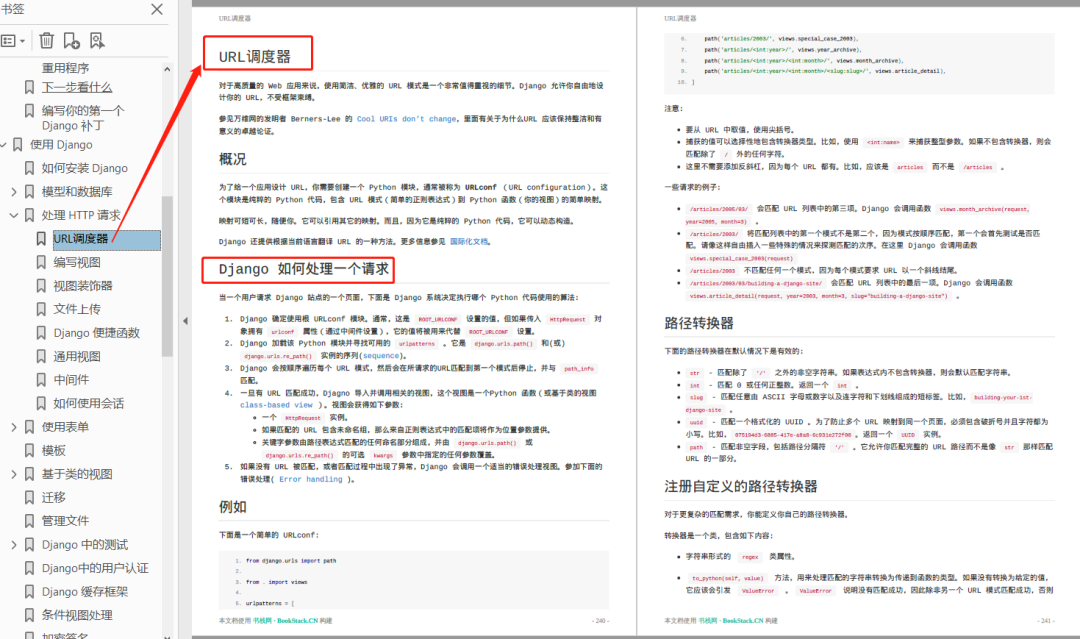Select the 使用 Django bookmark
Screen dimensions: 1080x639
61,145
